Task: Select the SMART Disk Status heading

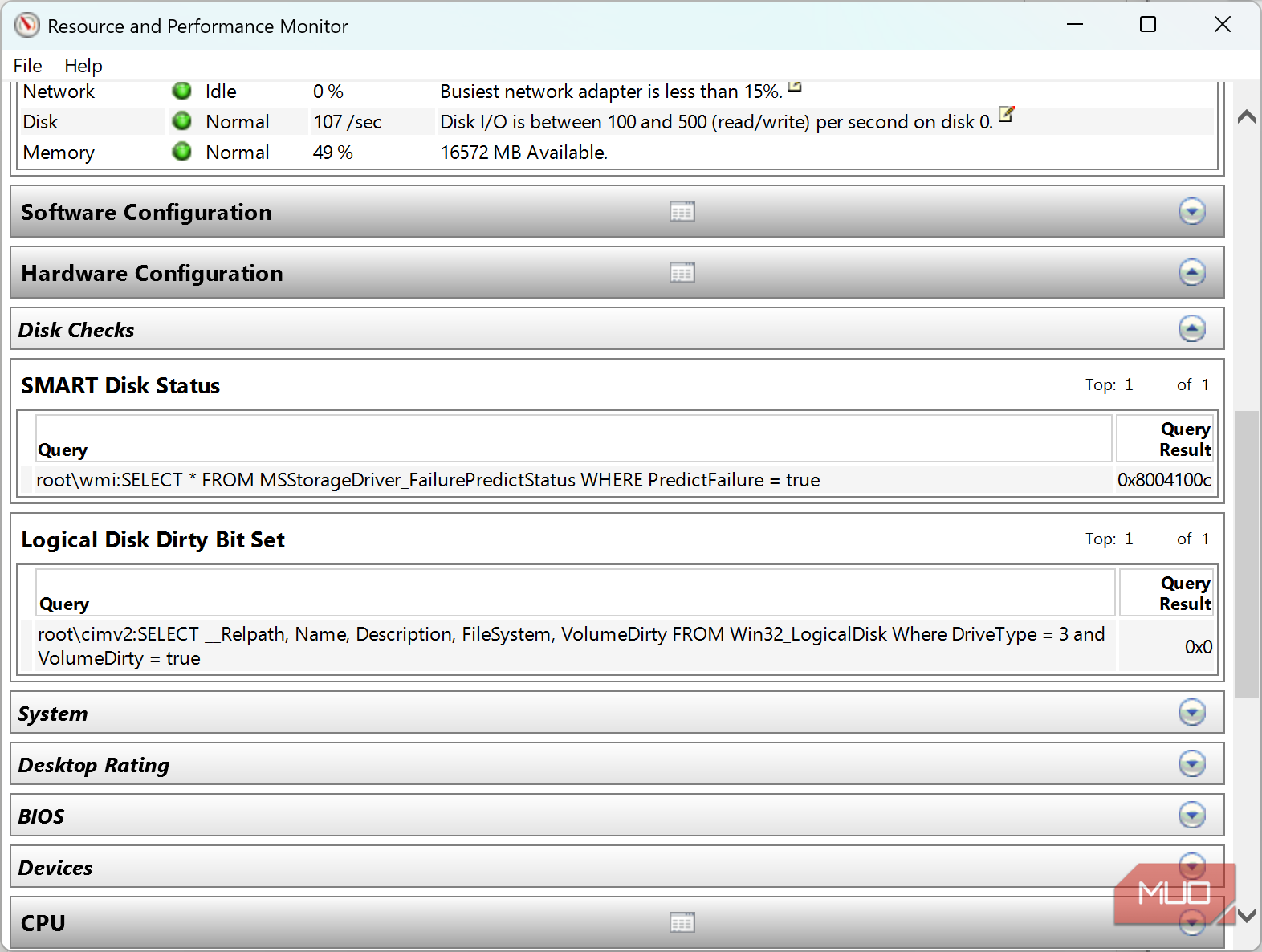Action: pos(120,386)
